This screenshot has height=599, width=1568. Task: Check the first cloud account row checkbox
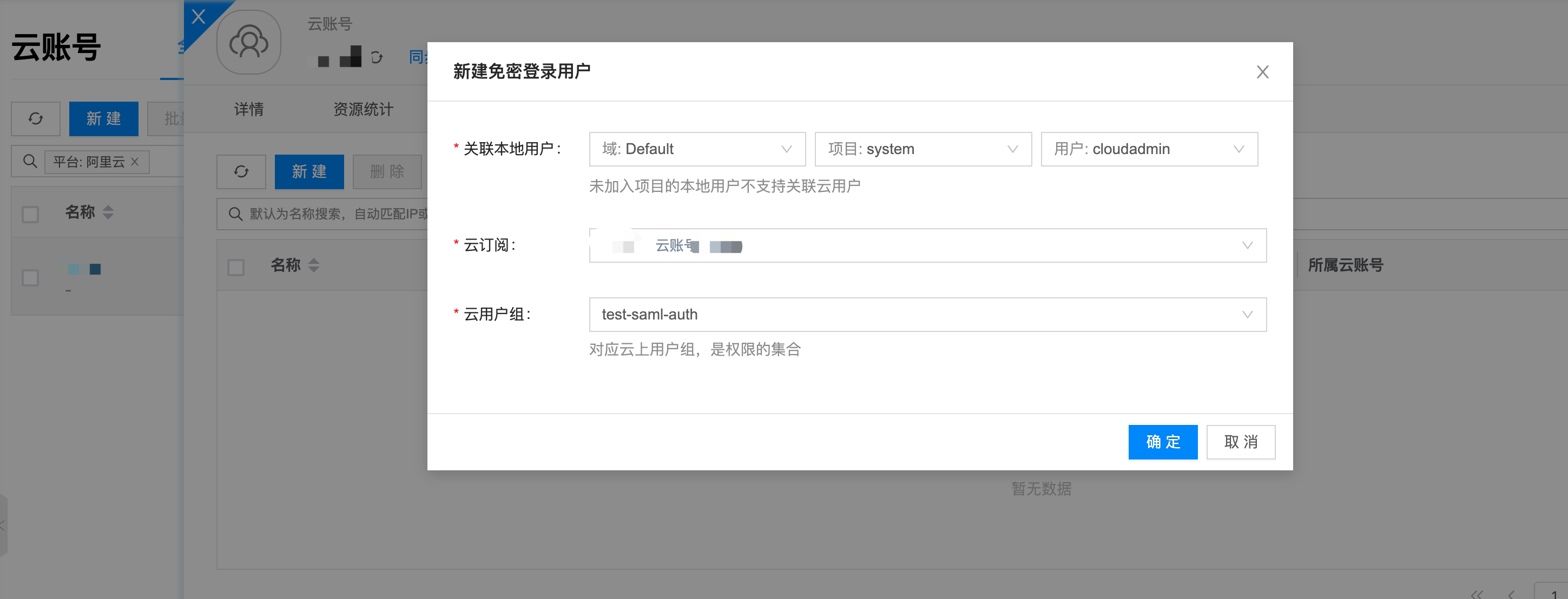tap(30, 278)
